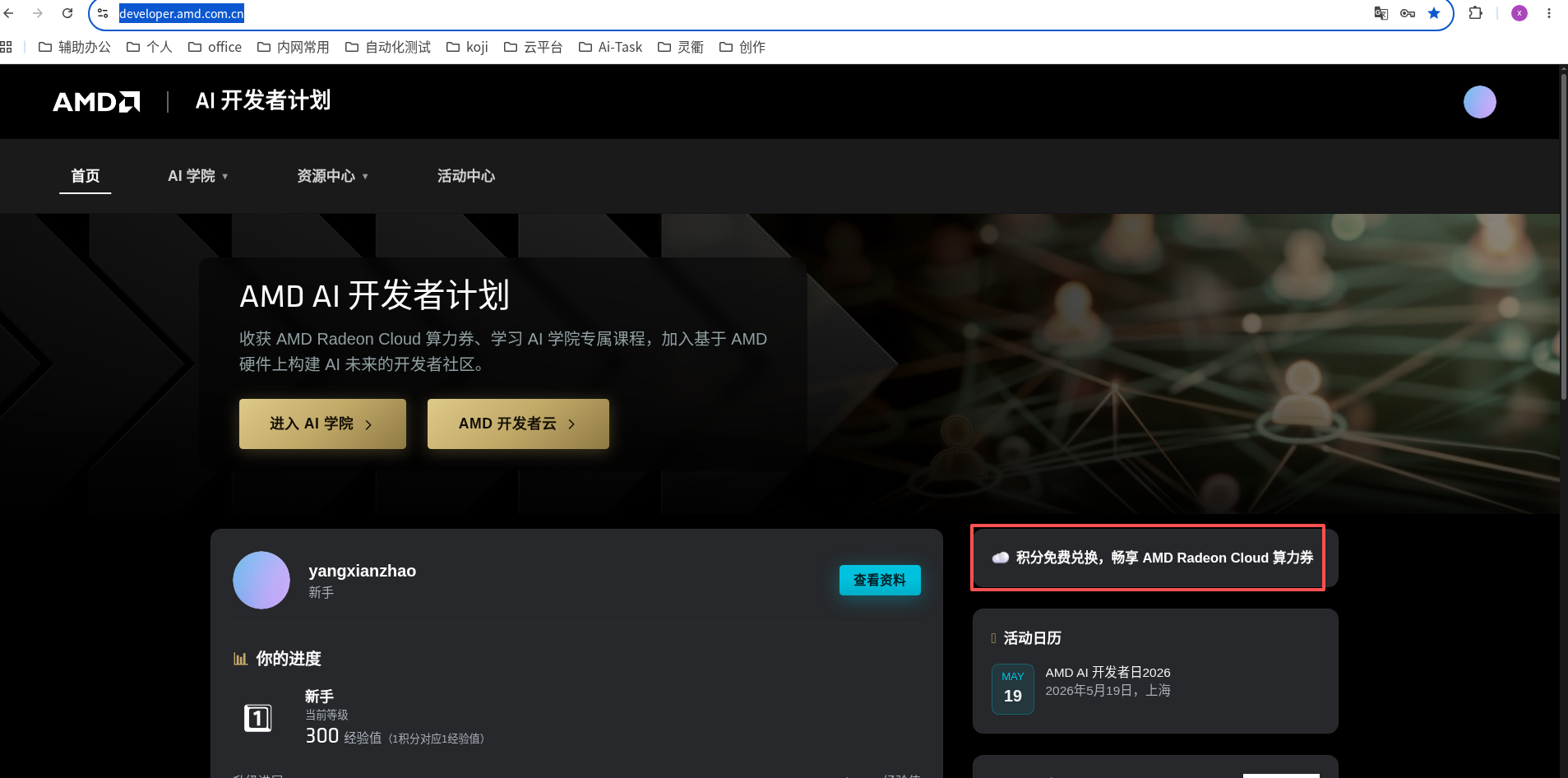Click the AMD 开发者云 button

click(x=518, y=424)
